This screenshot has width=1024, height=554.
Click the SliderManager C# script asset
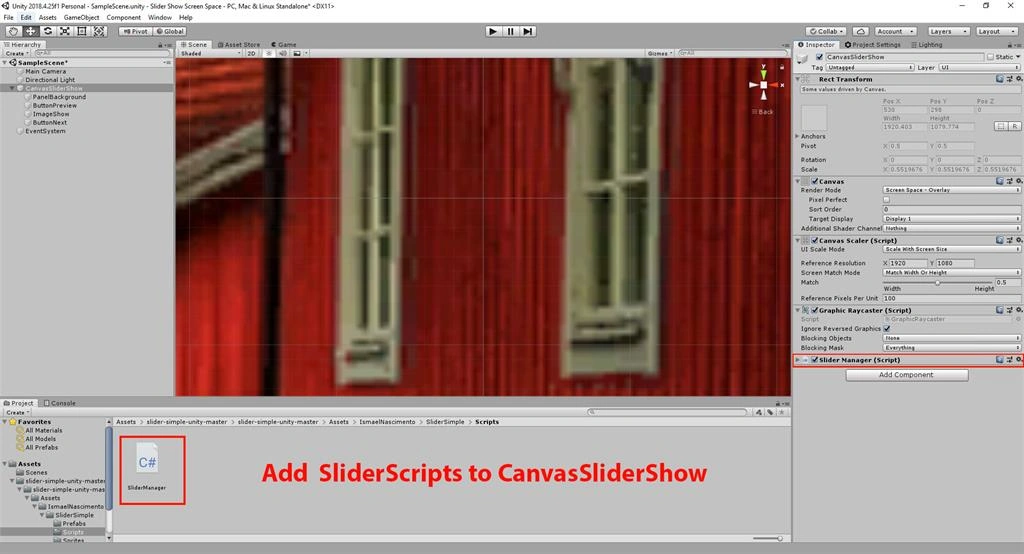pos(147,466)
